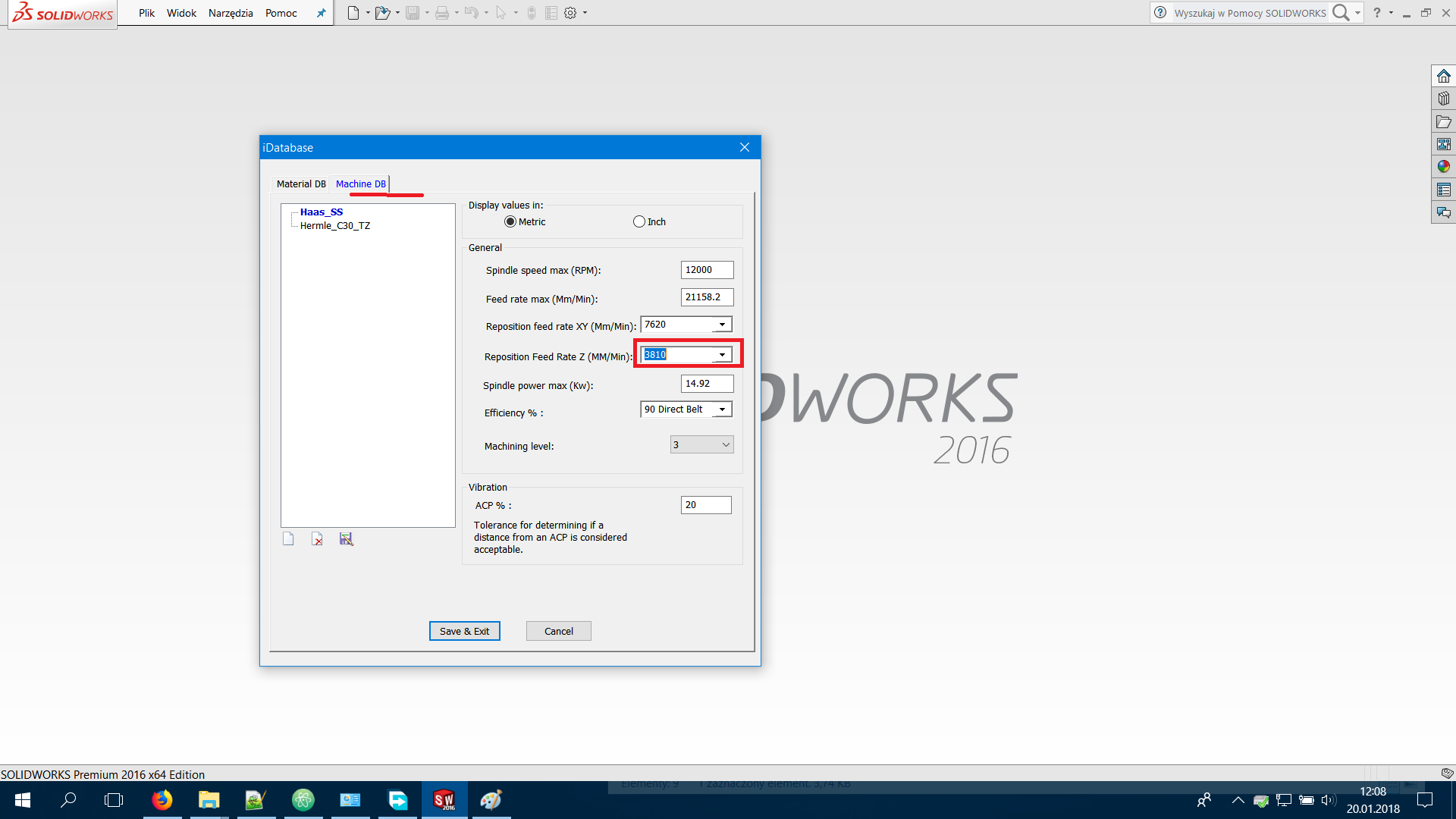This screenshot has width=1456, height=819.
Task: Select the Metric radio button
Action: pos(510,222)
